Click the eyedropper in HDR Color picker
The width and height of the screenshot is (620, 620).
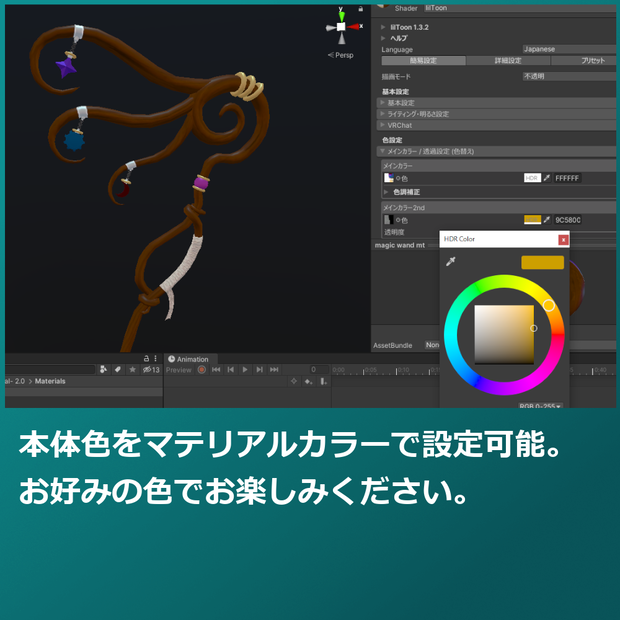[x=451, y=261]
